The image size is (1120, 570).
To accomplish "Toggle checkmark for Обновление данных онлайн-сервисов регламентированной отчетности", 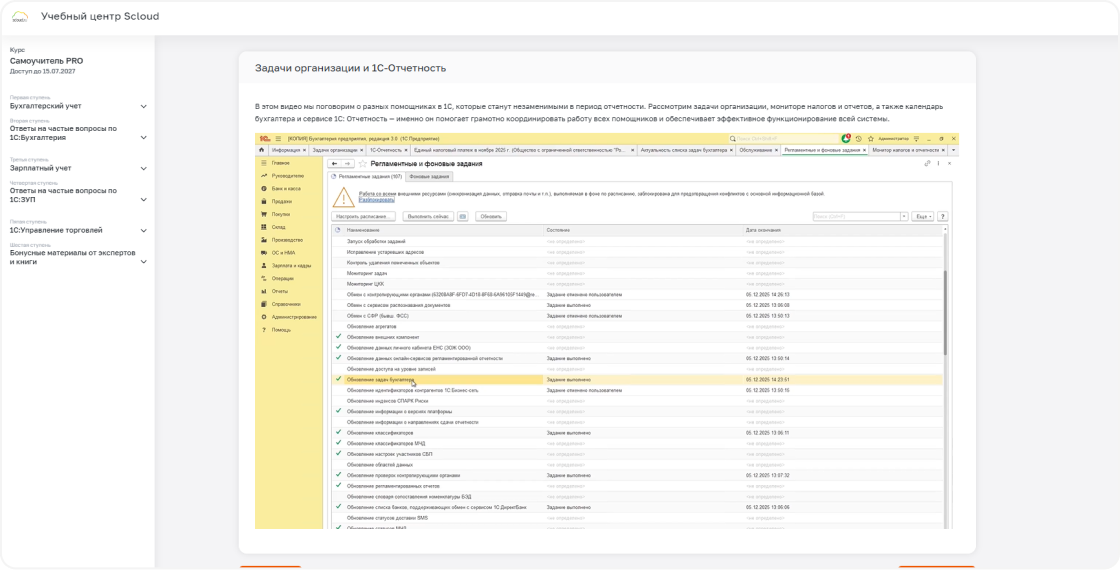I will [x=339, y=358].
